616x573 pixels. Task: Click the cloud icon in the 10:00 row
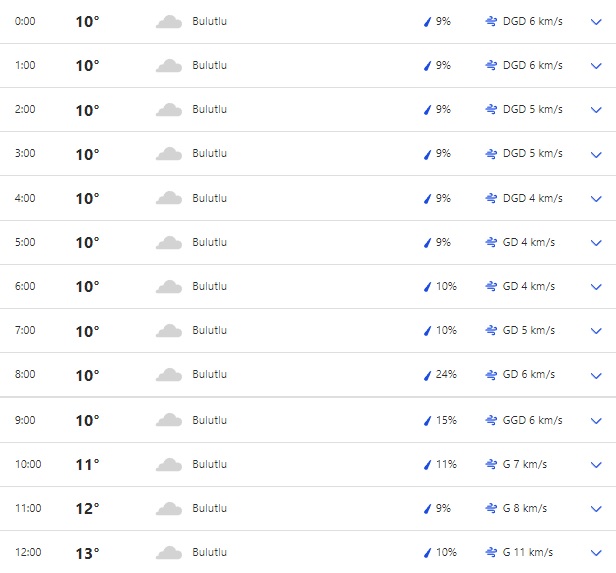coord(168,464)
